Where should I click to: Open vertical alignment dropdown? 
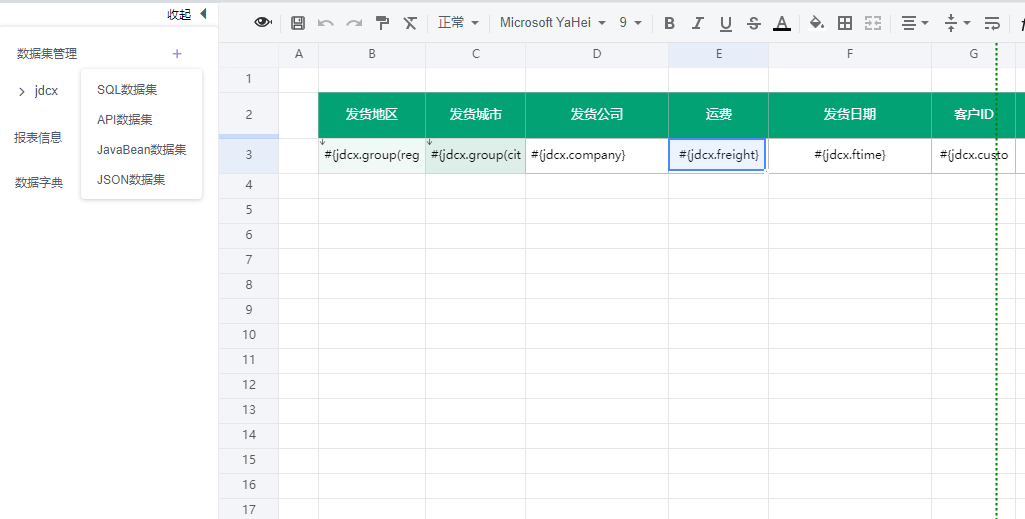click(x=957, y=23)
